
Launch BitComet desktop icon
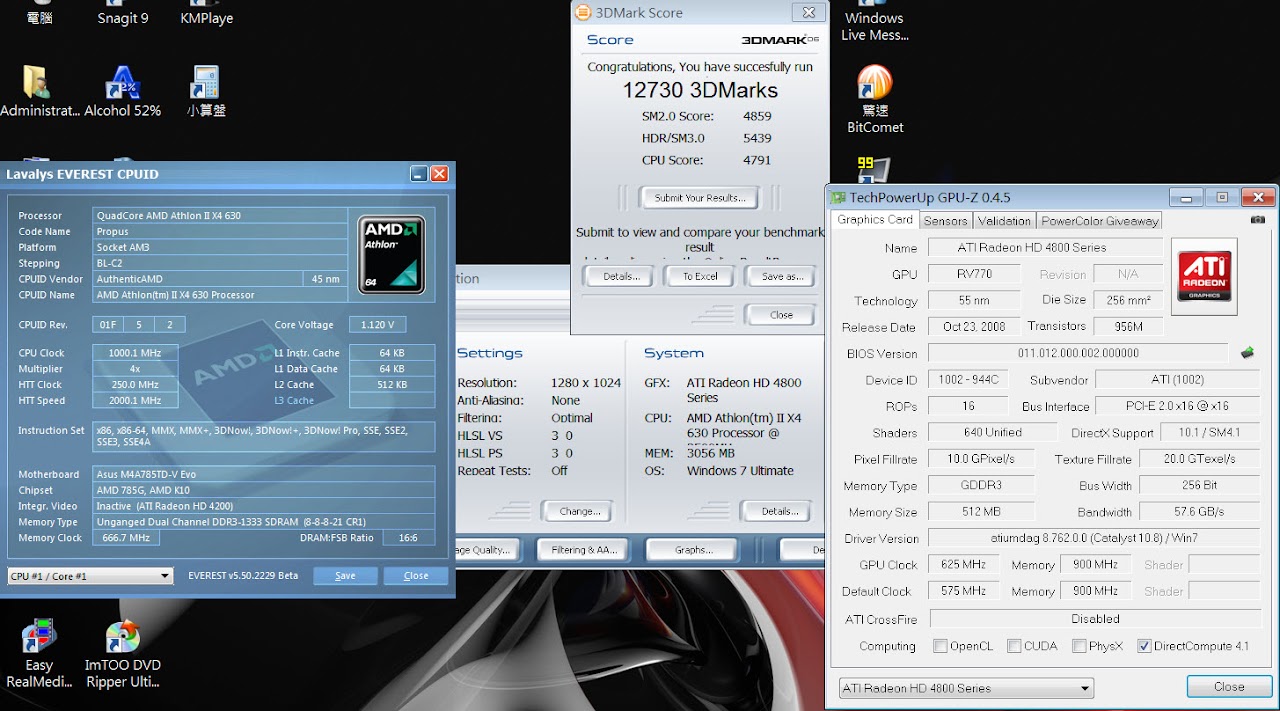point(875,99)
